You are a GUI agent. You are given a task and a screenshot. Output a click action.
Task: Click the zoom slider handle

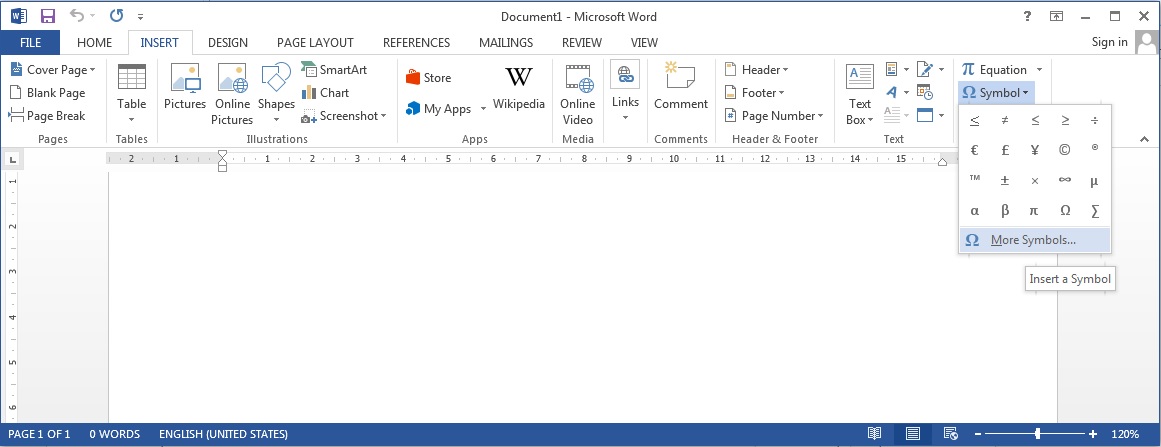(x=1038, y=434)
